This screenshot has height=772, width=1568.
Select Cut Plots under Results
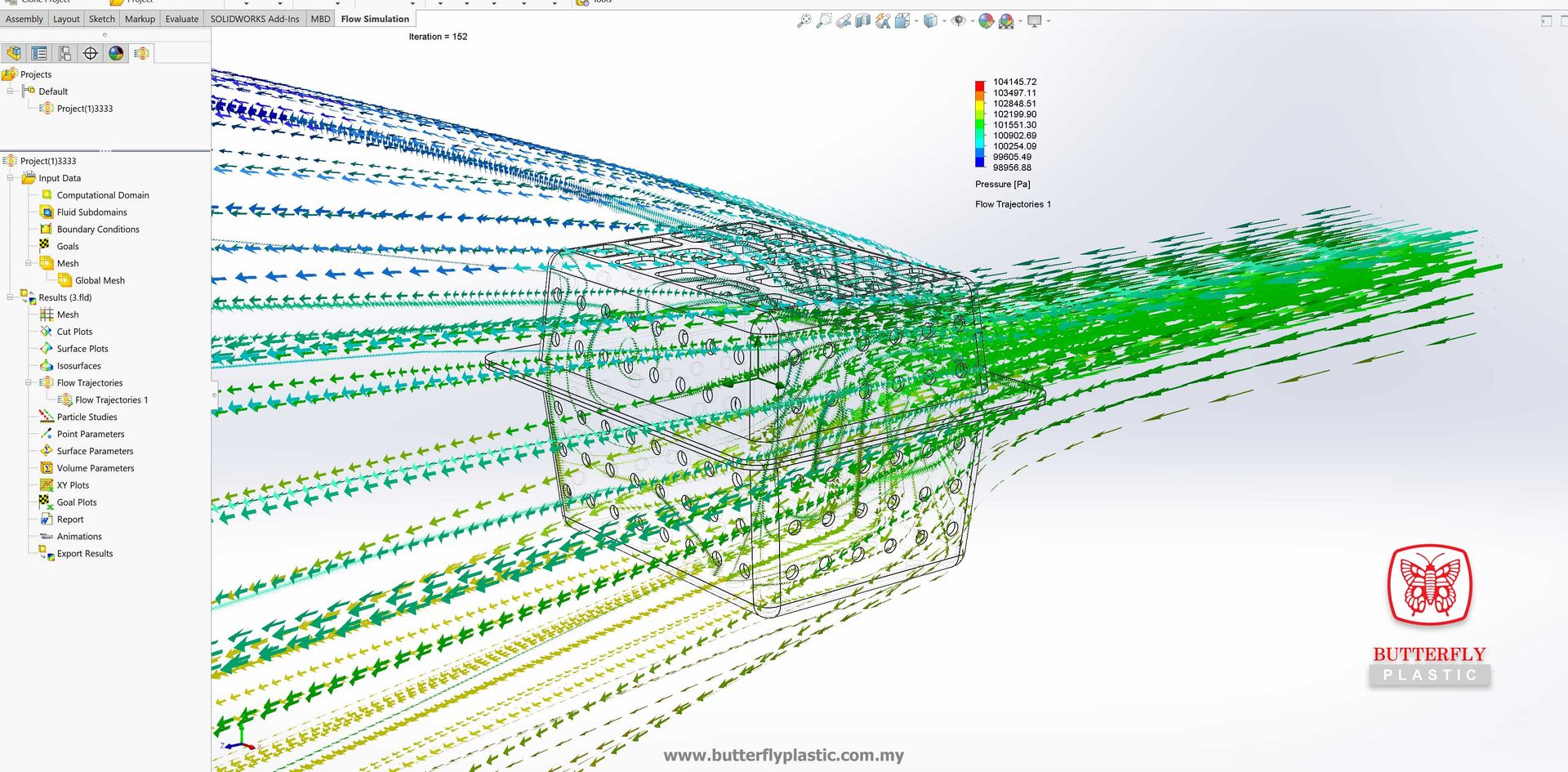pos(74,332)
